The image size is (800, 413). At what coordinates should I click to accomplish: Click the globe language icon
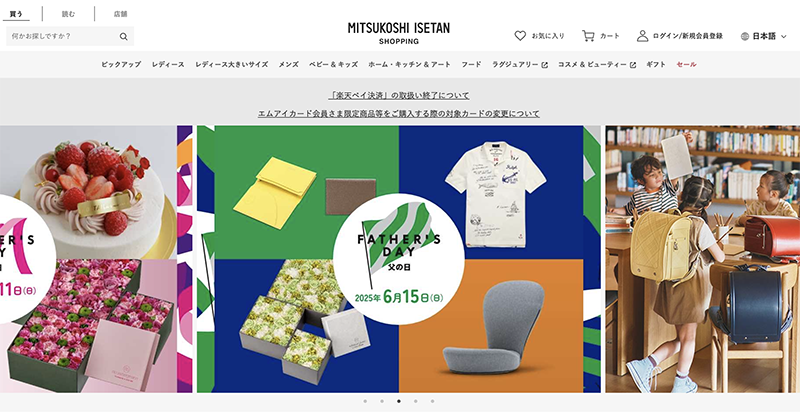[x=745, y=36]
